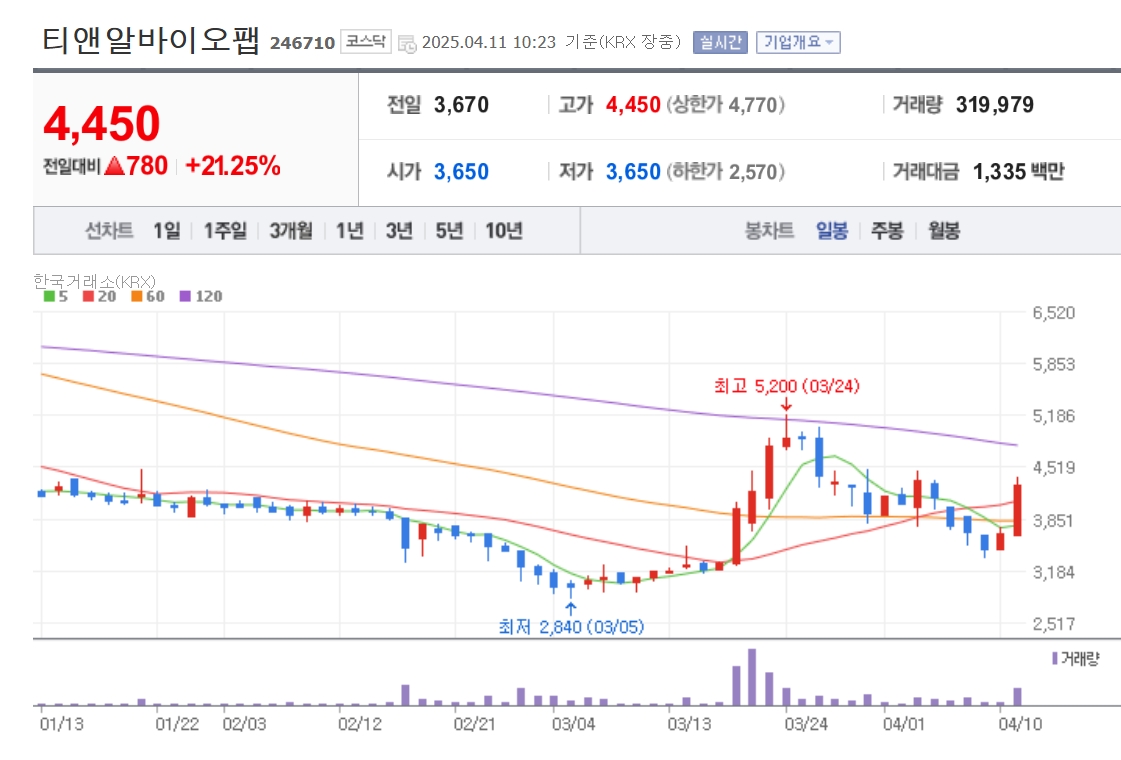Image resolution: width=1121 pixels, height=760 pixels.
Task: Switch to 주봉 weekly candle chart
Action: point(887,230)
